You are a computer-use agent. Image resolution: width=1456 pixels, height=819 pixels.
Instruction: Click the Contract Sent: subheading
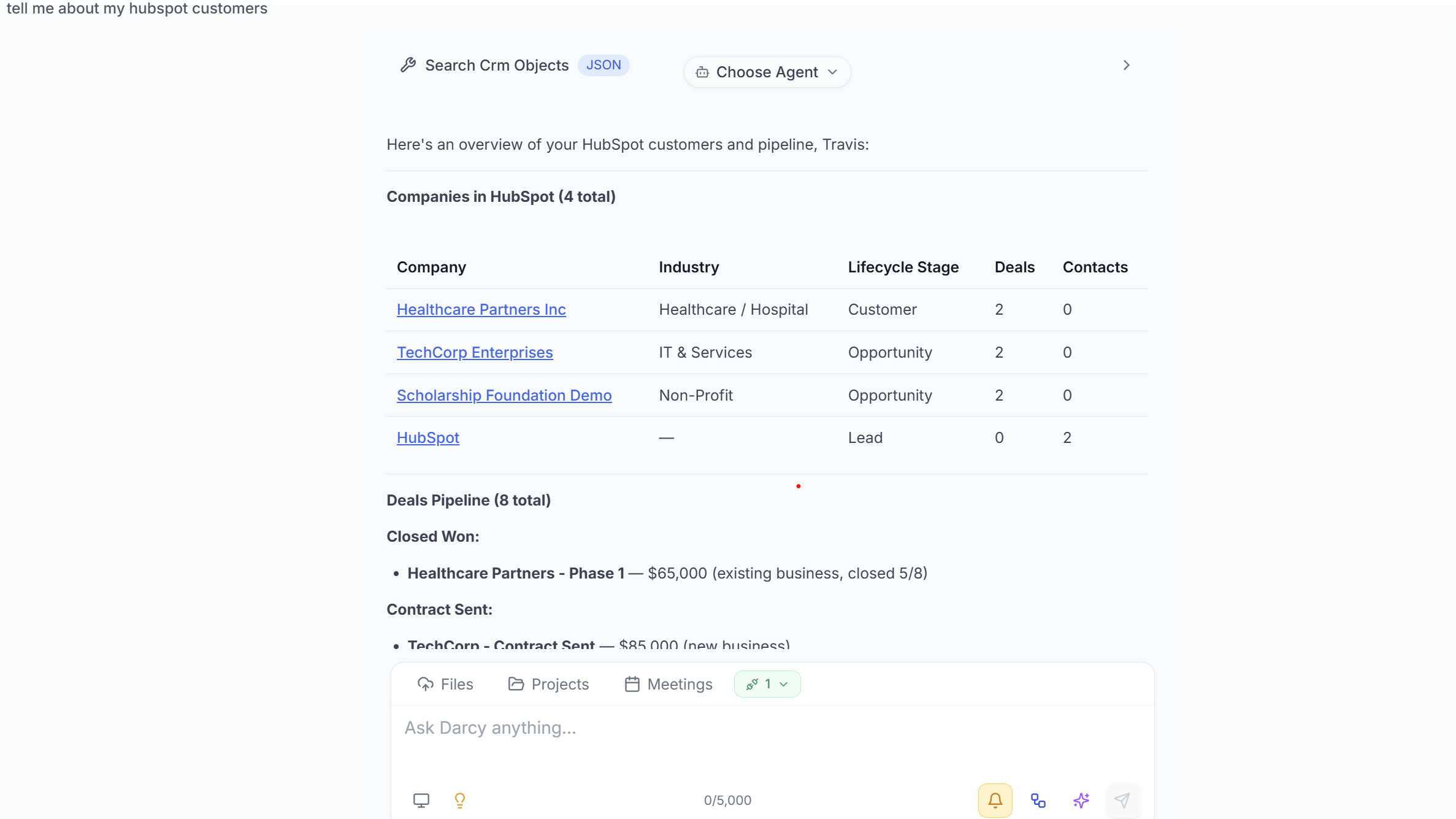tap(439, 609)
